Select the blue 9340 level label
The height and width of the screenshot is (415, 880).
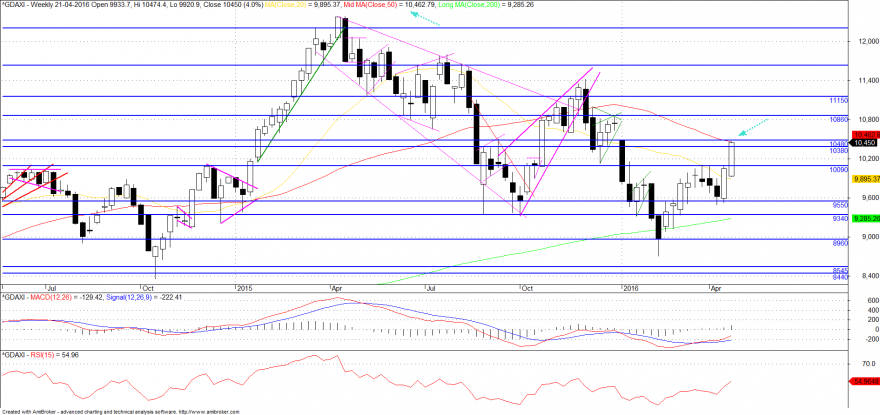pyautogui.click(x=840, y=218)
